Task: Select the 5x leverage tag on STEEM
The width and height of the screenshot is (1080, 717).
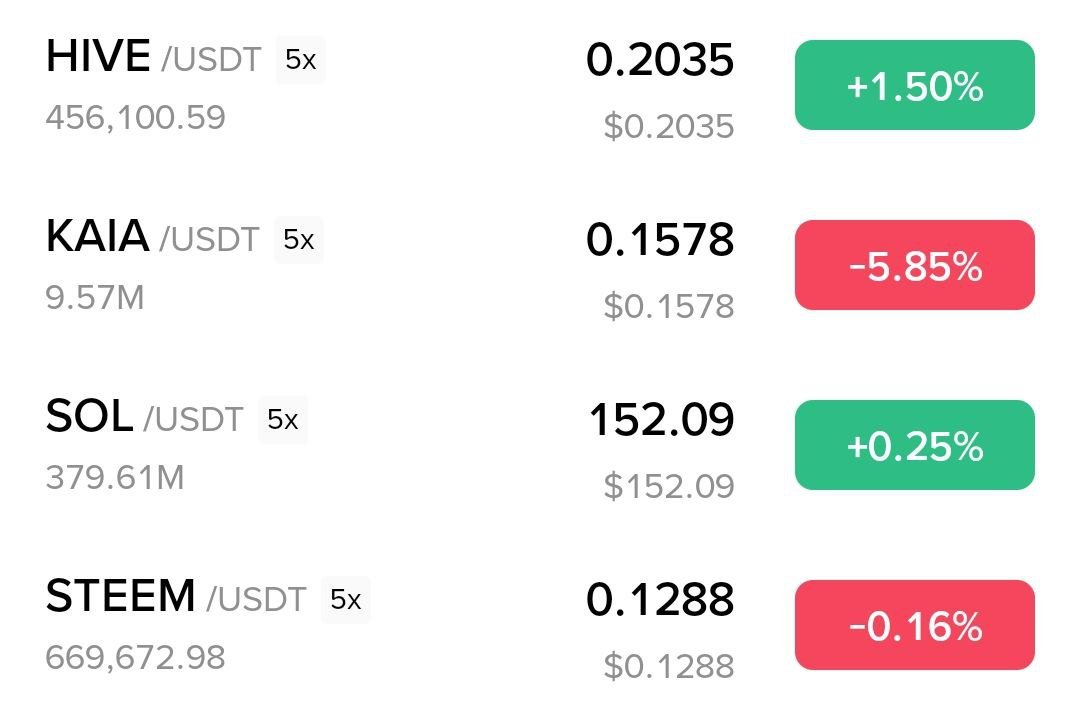Action: (346, 599)
